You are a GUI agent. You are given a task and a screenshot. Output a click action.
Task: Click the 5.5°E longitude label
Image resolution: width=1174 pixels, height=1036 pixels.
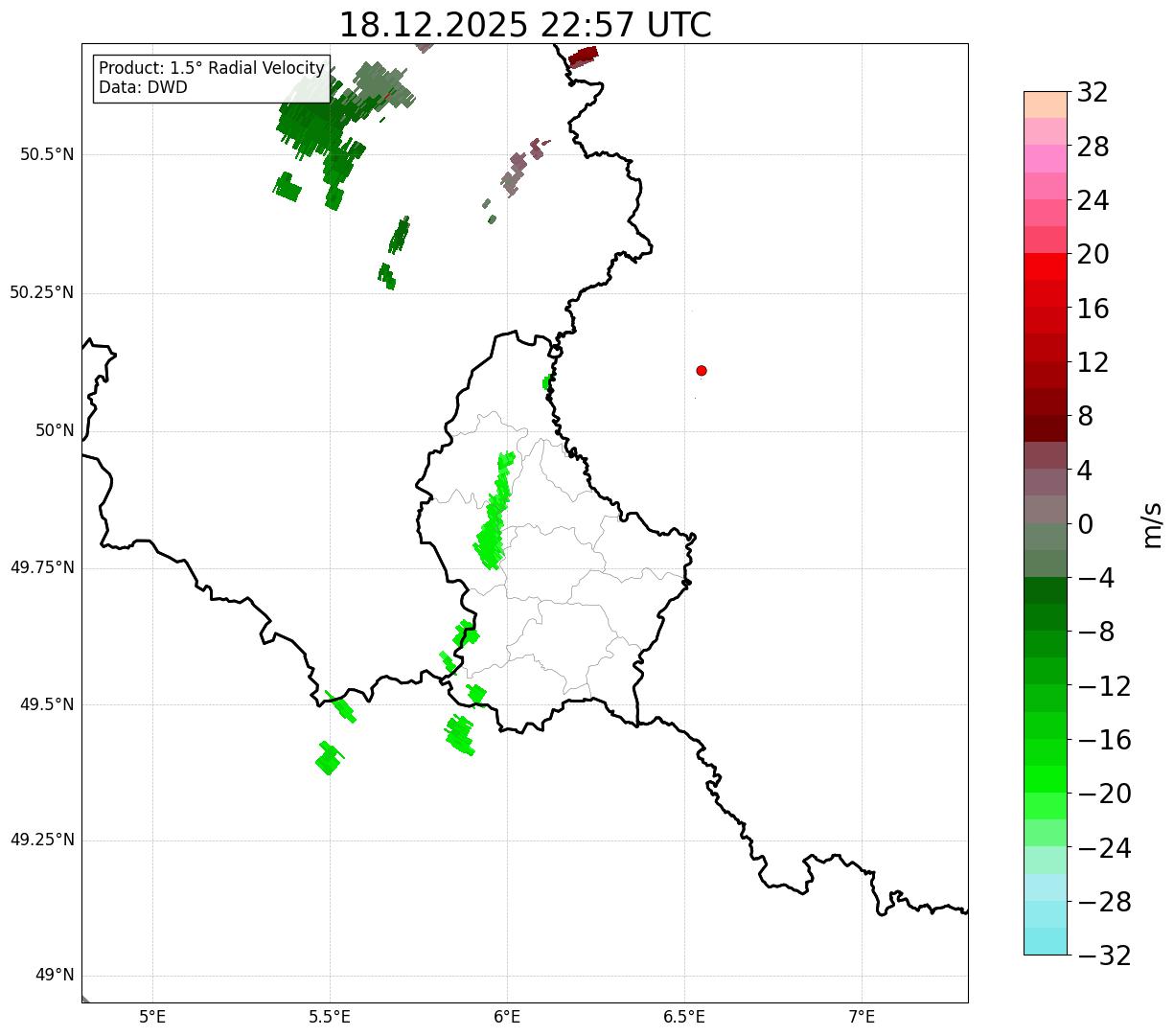[x=330, y=1017]
